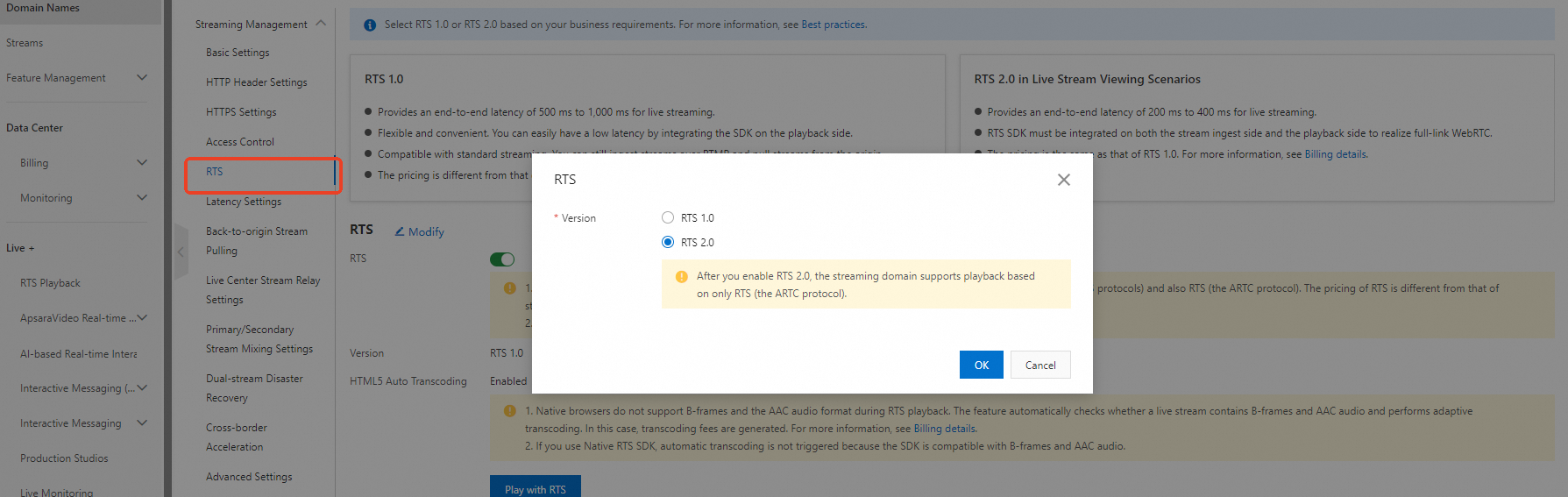
Task: Open the Access Control menu item
Action: tap(240, 142)
